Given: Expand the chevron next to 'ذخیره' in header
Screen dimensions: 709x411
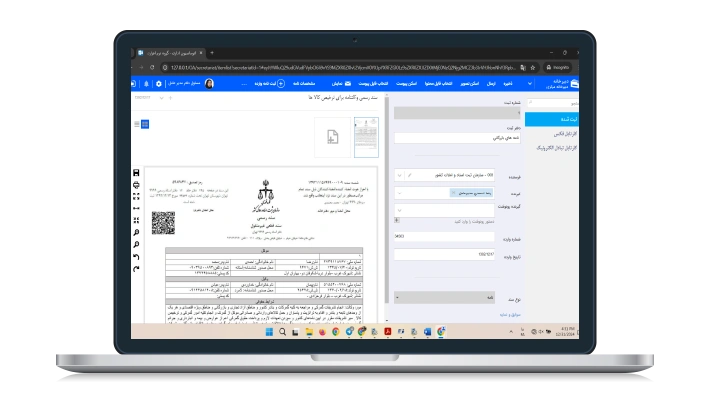Looking at the screenshot, I should point(530,84).
